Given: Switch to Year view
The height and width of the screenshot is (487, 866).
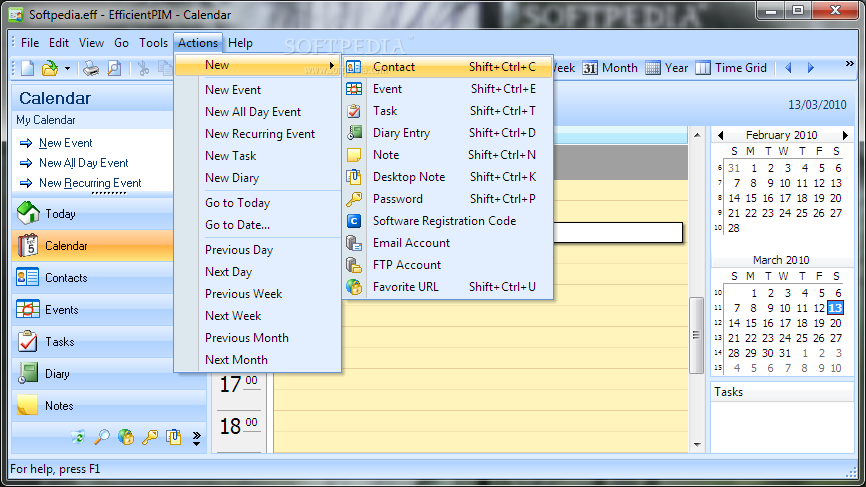Looking at the screenshot, I should [667, 68].
